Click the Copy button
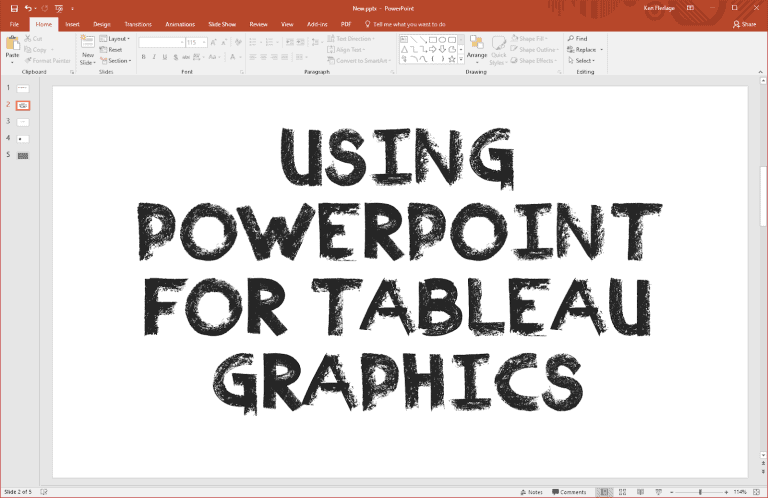This screenshot has width=768, height=498. [36, 49]
